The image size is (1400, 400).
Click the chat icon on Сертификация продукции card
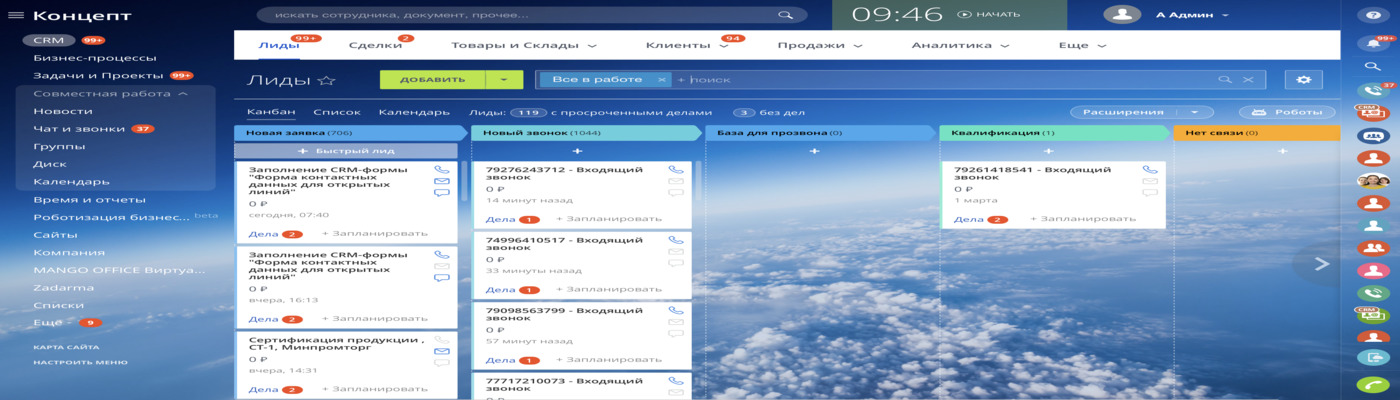point(442,364)
